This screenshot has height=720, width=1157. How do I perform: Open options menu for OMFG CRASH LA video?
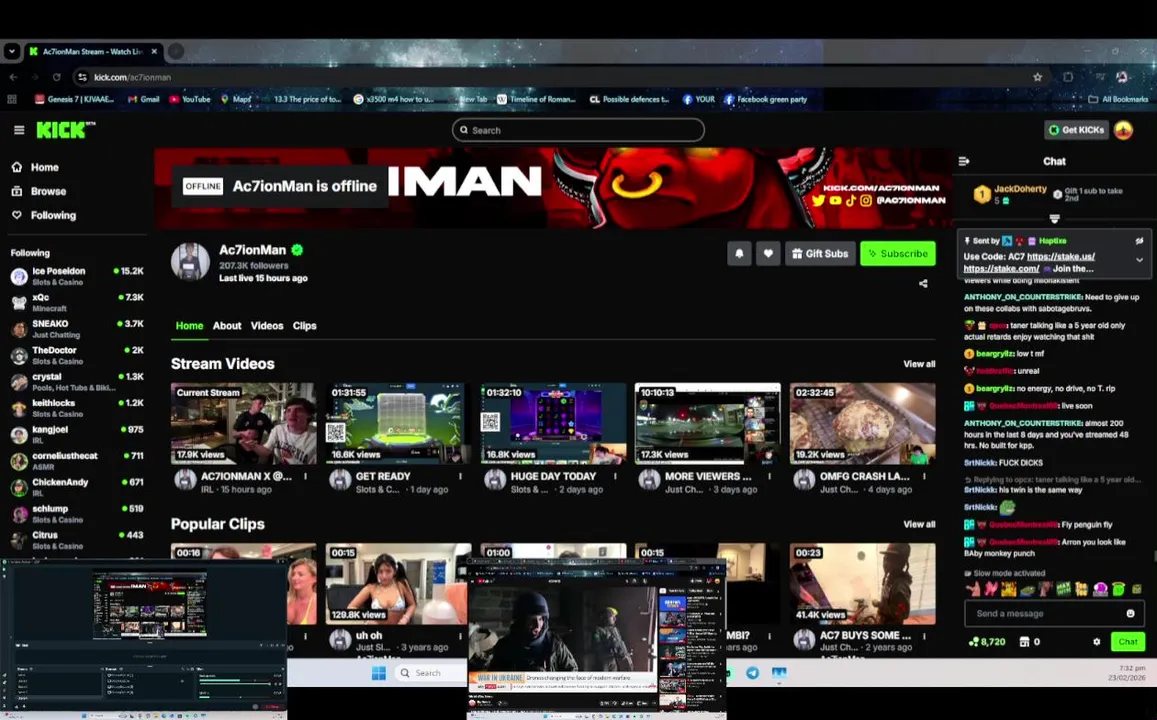point(925,477)
